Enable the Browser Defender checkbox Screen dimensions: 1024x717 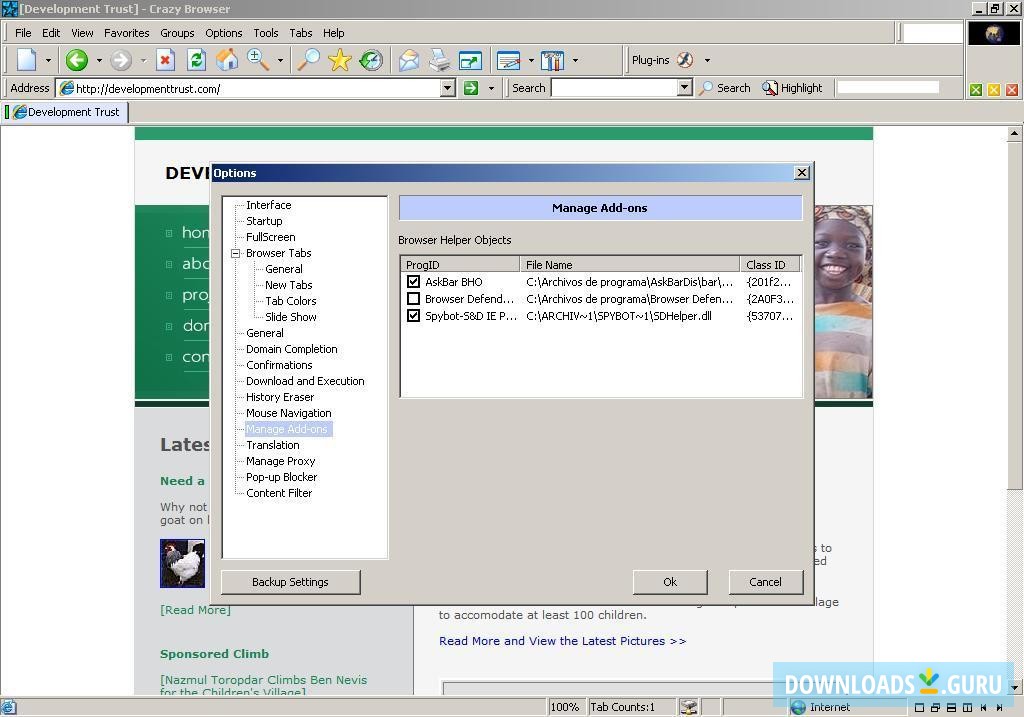(413, 298)
